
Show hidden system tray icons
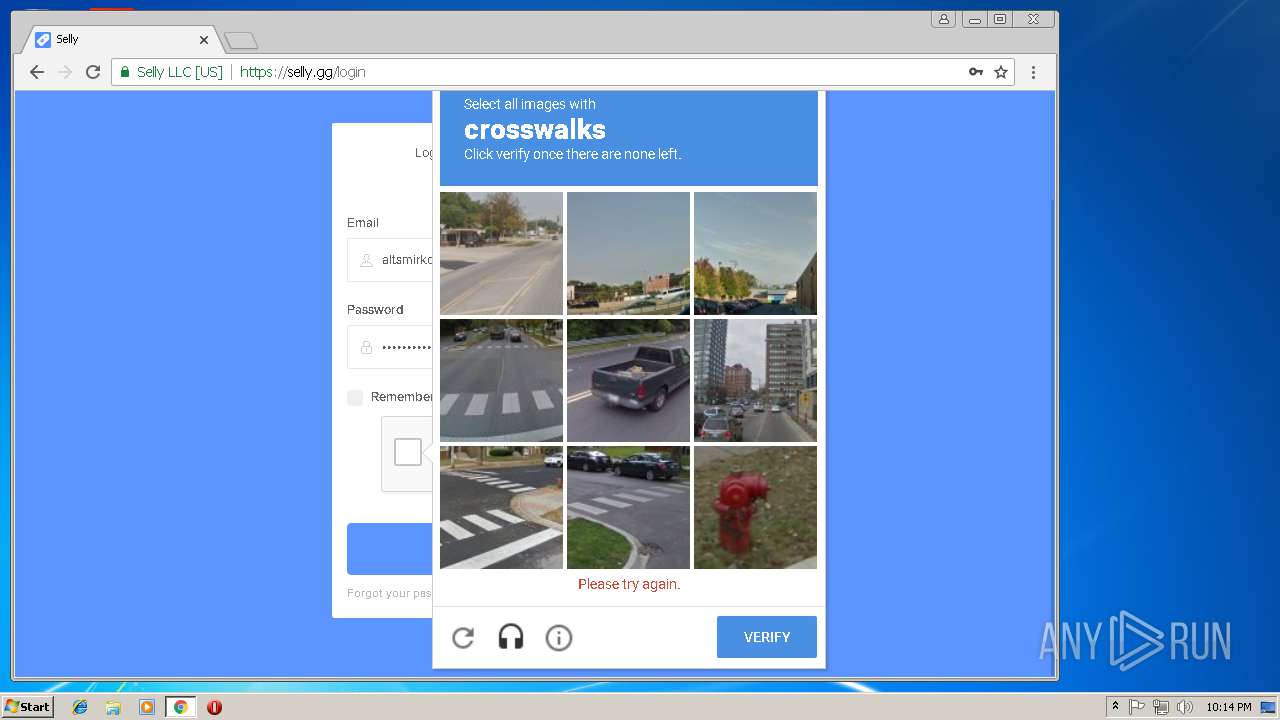tap(1115, 707)
